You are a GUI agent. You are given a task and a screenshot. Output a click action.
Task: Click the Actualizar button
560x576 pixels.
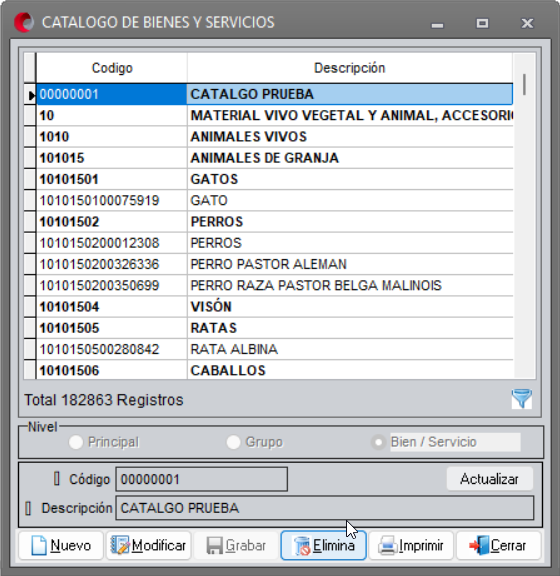[x=490, y=479]
